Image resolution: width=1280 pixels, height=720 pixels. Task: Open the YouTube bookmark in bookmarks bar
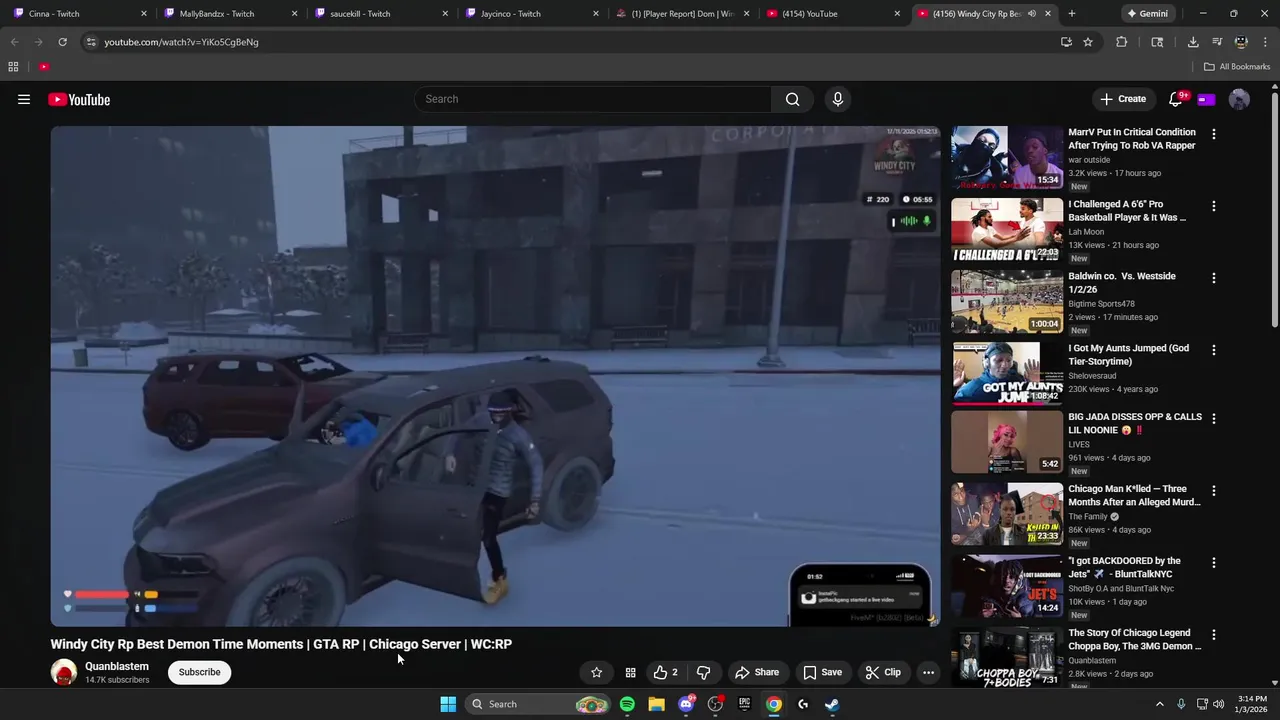click(44, 67)
